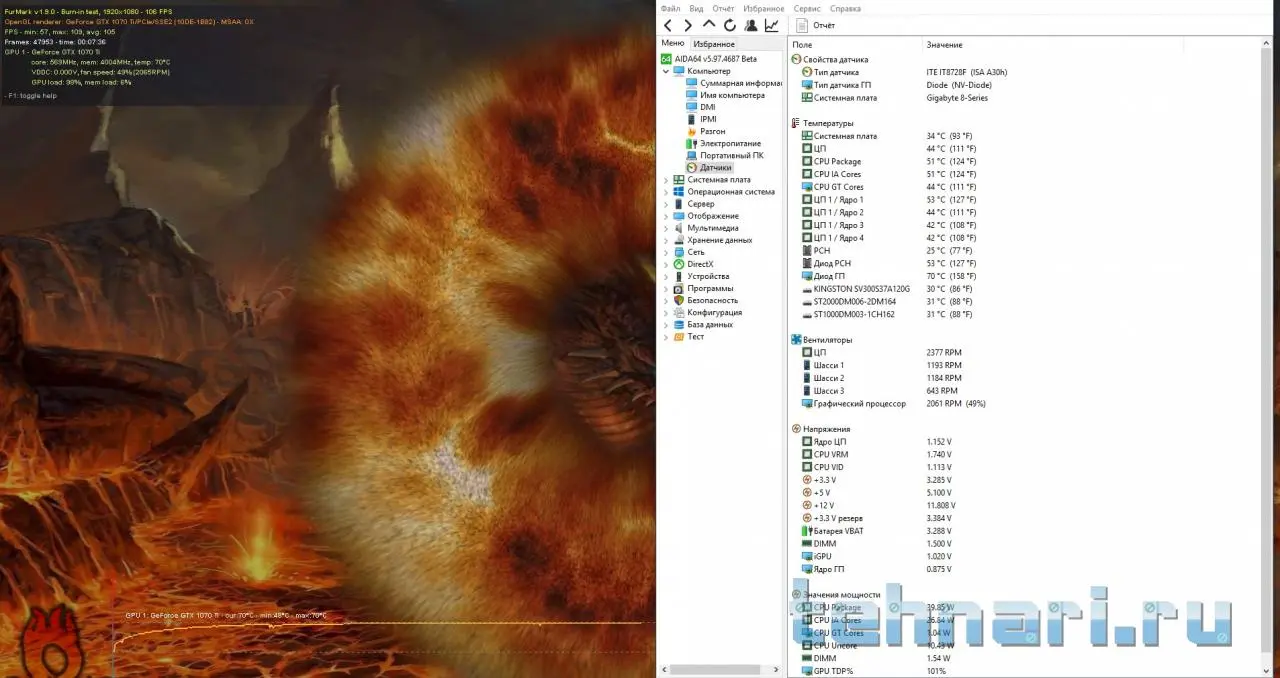Image resolution: width=1280 pixels, height=678 pixels.
Task: Click the line-graph toolbar icon
Action: click(x=772, y=25)
